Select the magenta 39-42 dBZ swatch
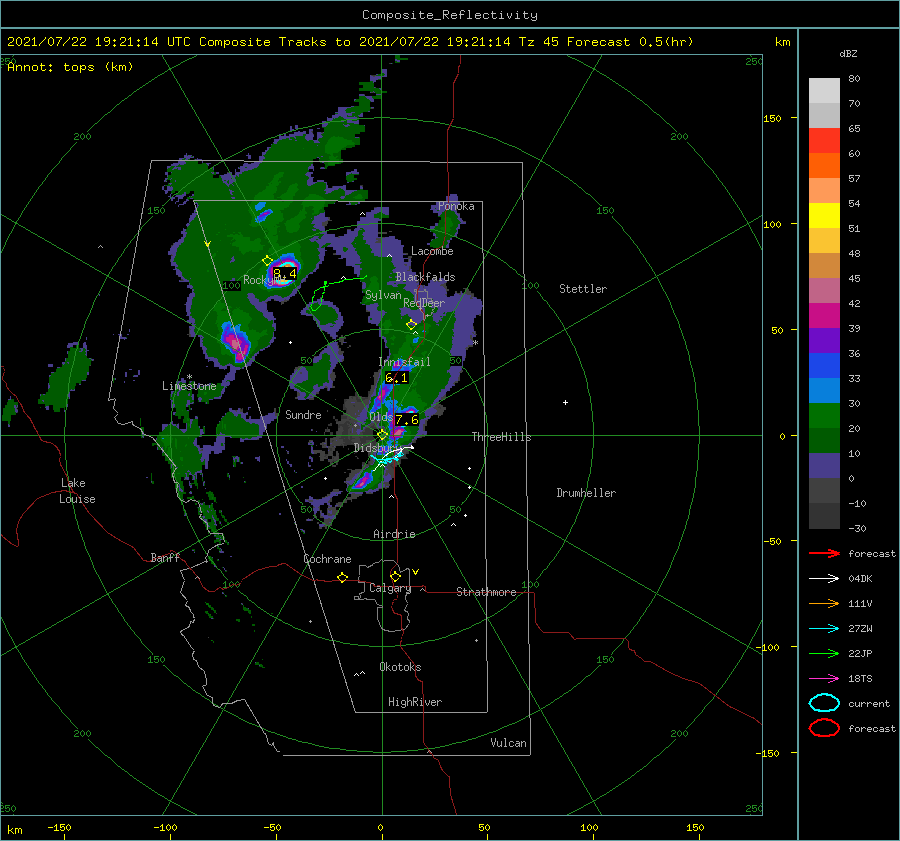Viewport: 900px width, 841px height. [824, 316]
